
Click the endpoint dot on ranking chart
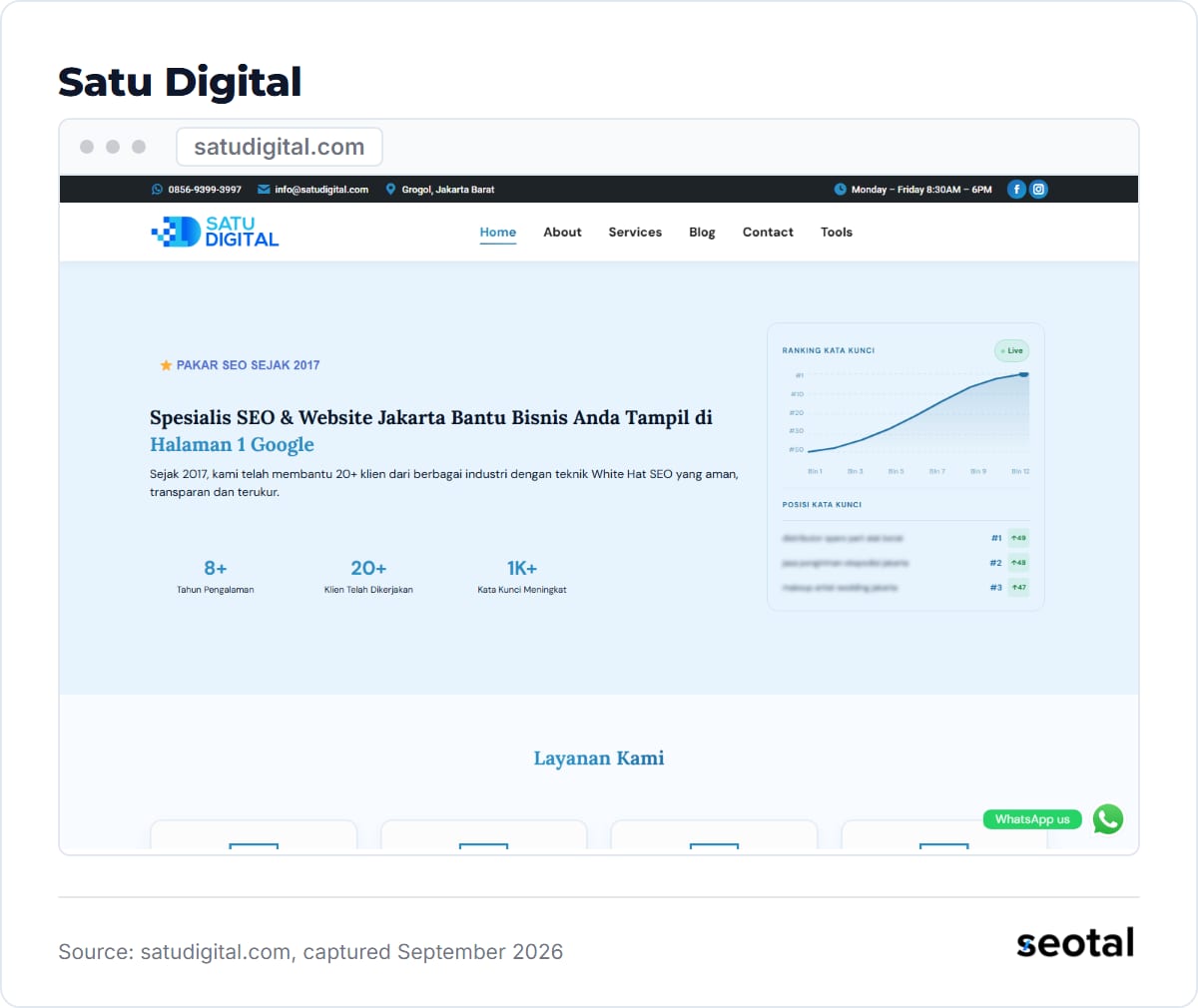[1023, 374]
